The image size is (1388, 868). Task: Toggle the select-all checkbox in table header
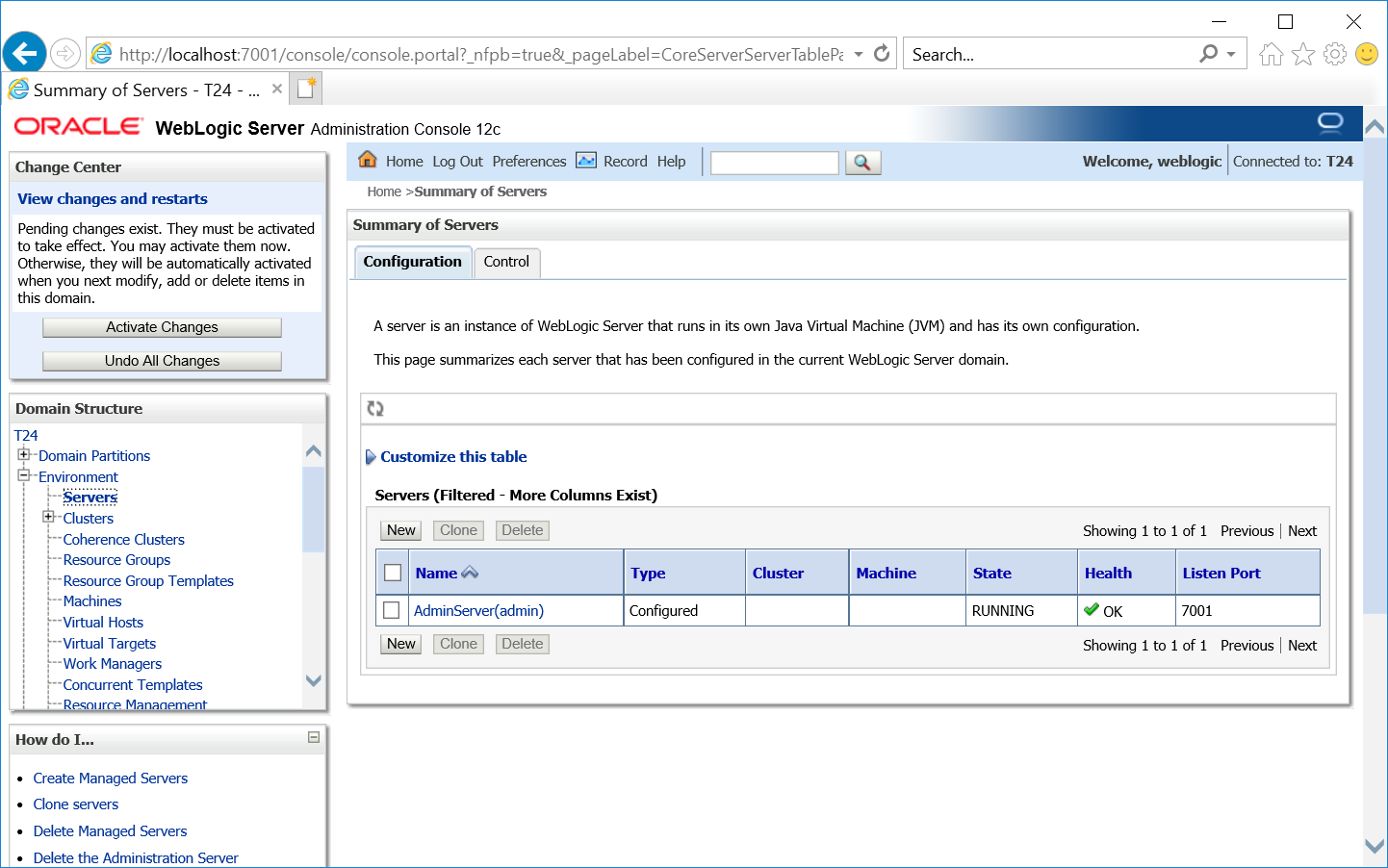pos(393,574)
